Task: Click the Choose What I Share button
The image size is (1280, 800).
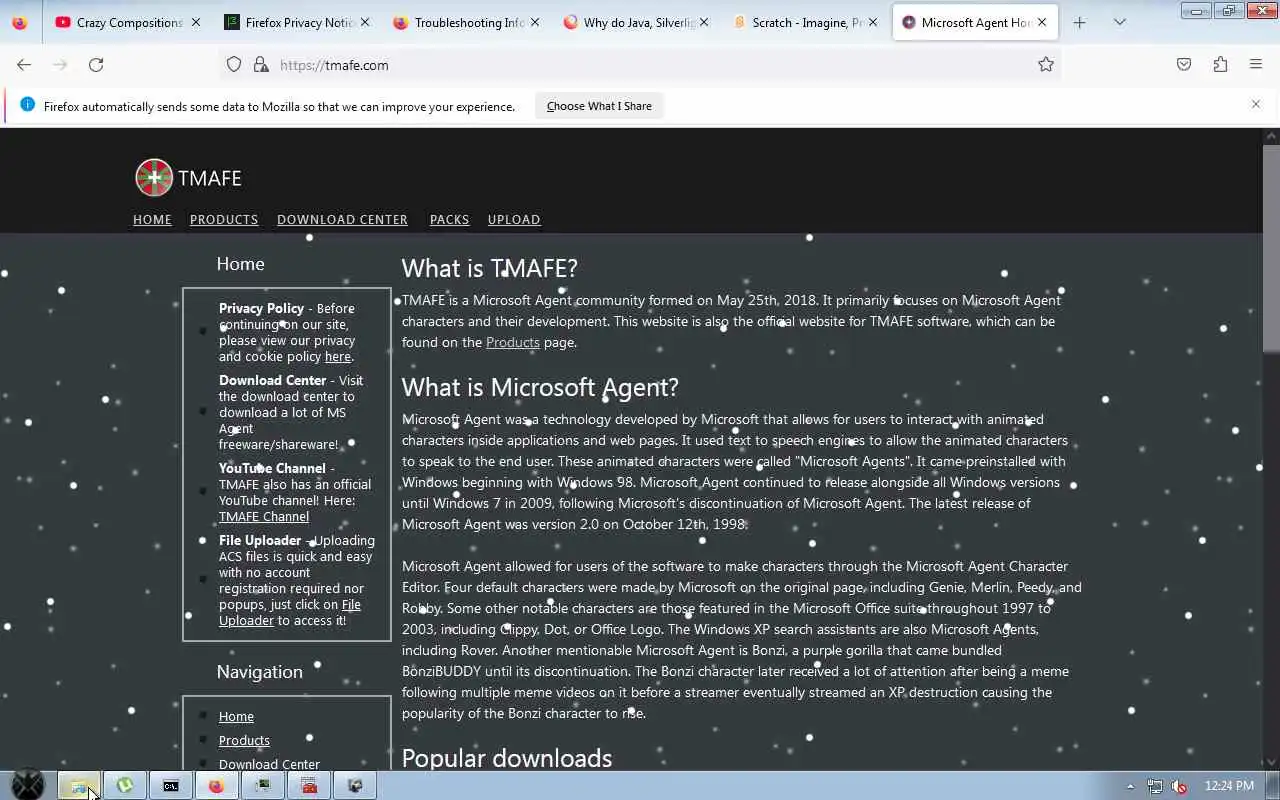Action: coord(599,106)
